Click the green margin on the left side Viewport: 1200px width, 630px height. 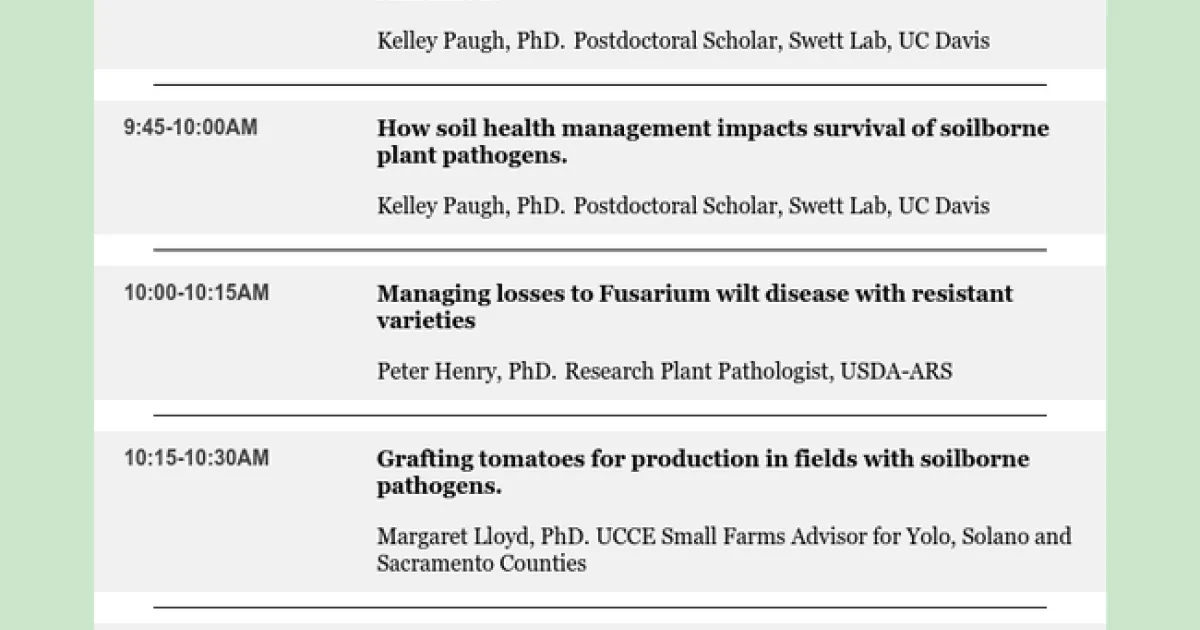pos(46,315)
